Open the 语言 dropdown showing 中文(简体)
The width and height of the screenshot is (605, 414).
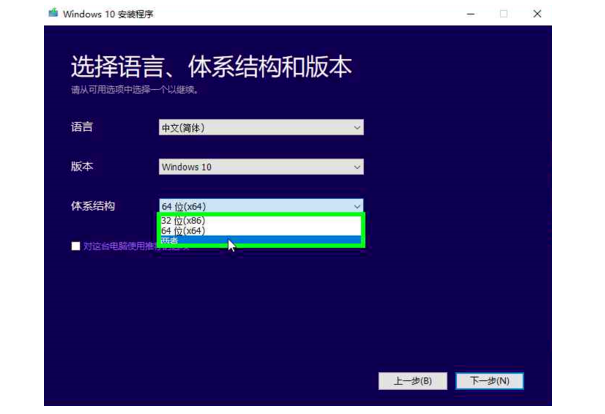pos(261,127)
